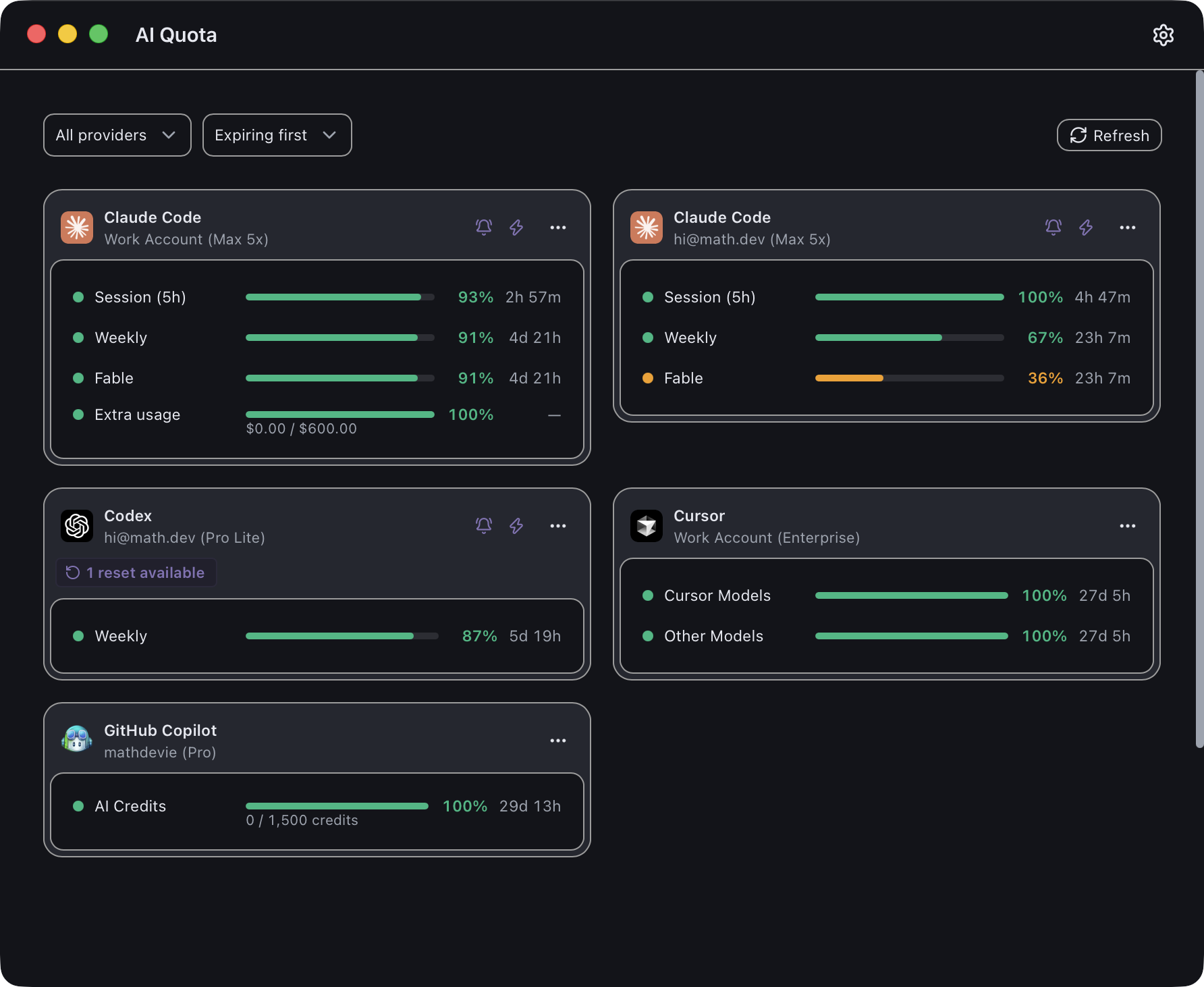Click the 0 / 1,500 credits text

click(x=302, y=820)
